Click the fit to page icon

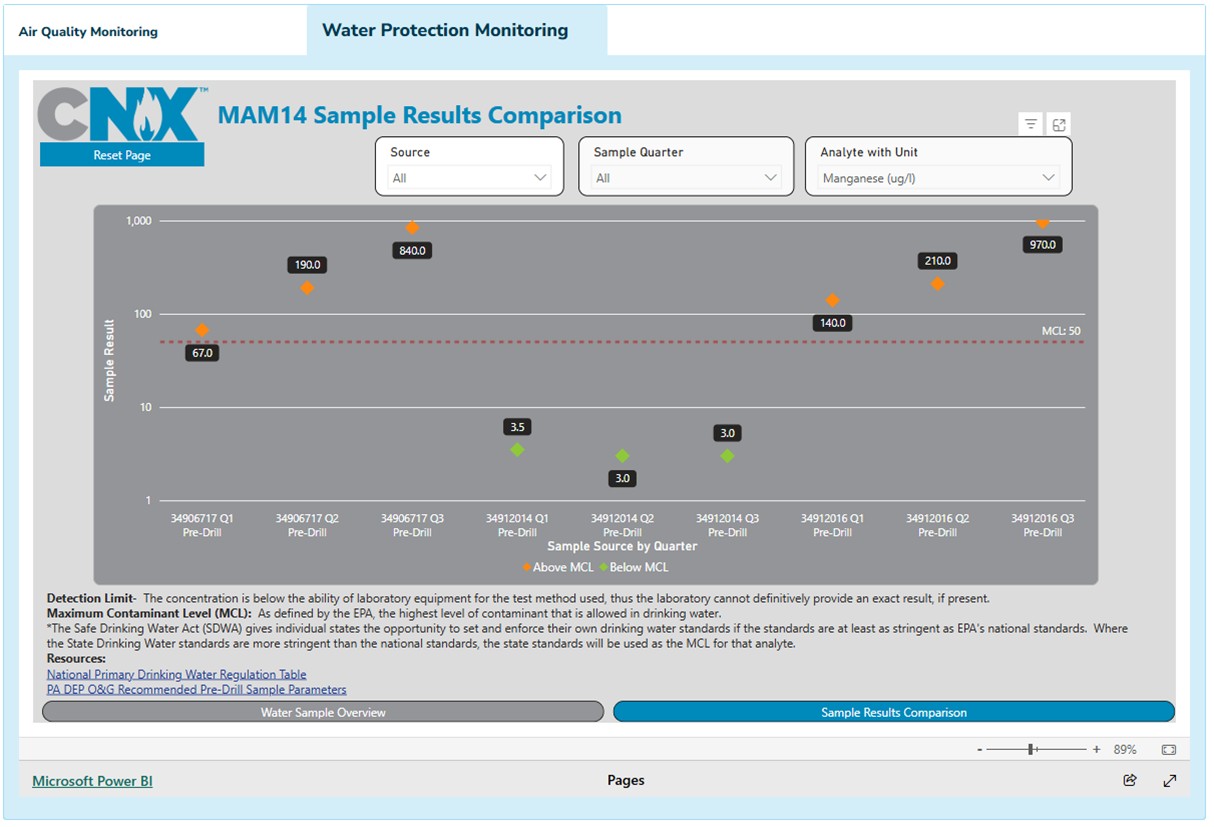pos(1168,749)
